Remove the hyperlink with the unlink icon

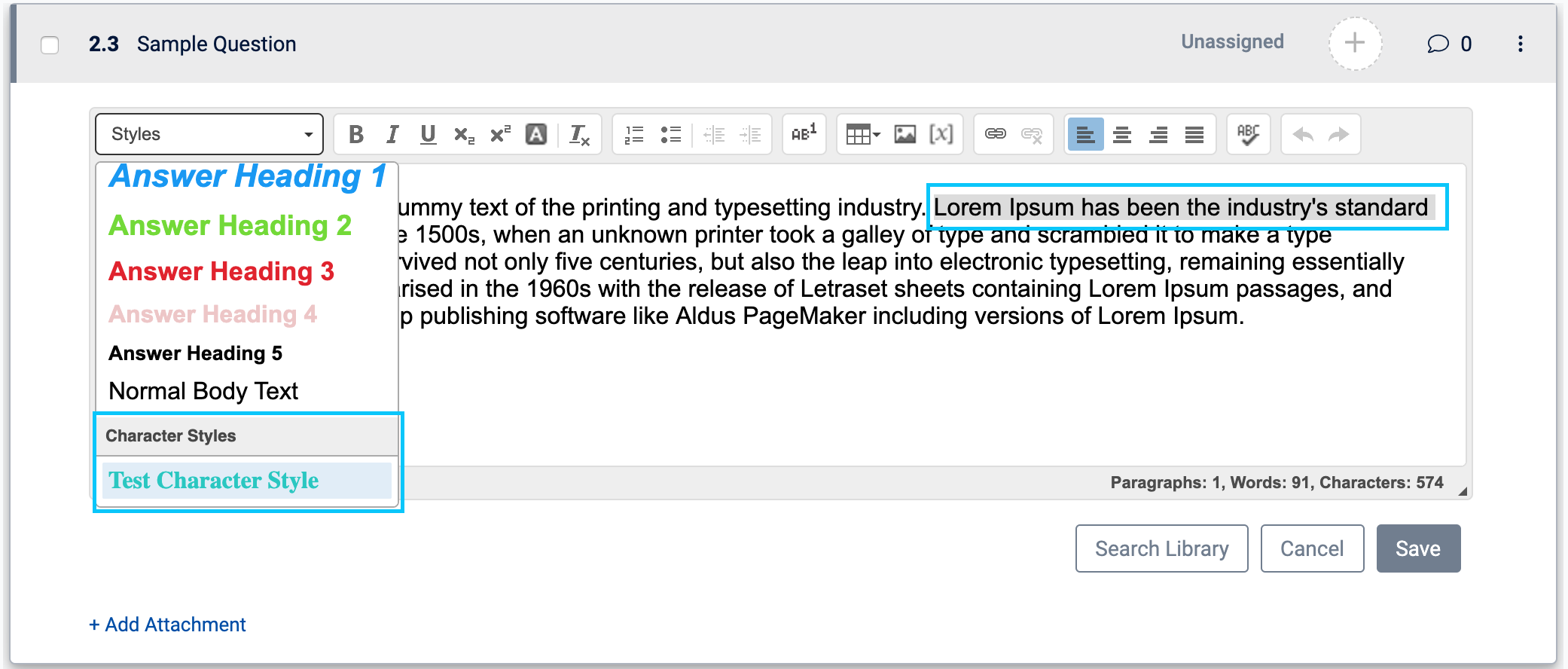click(x=1032, y=134)
